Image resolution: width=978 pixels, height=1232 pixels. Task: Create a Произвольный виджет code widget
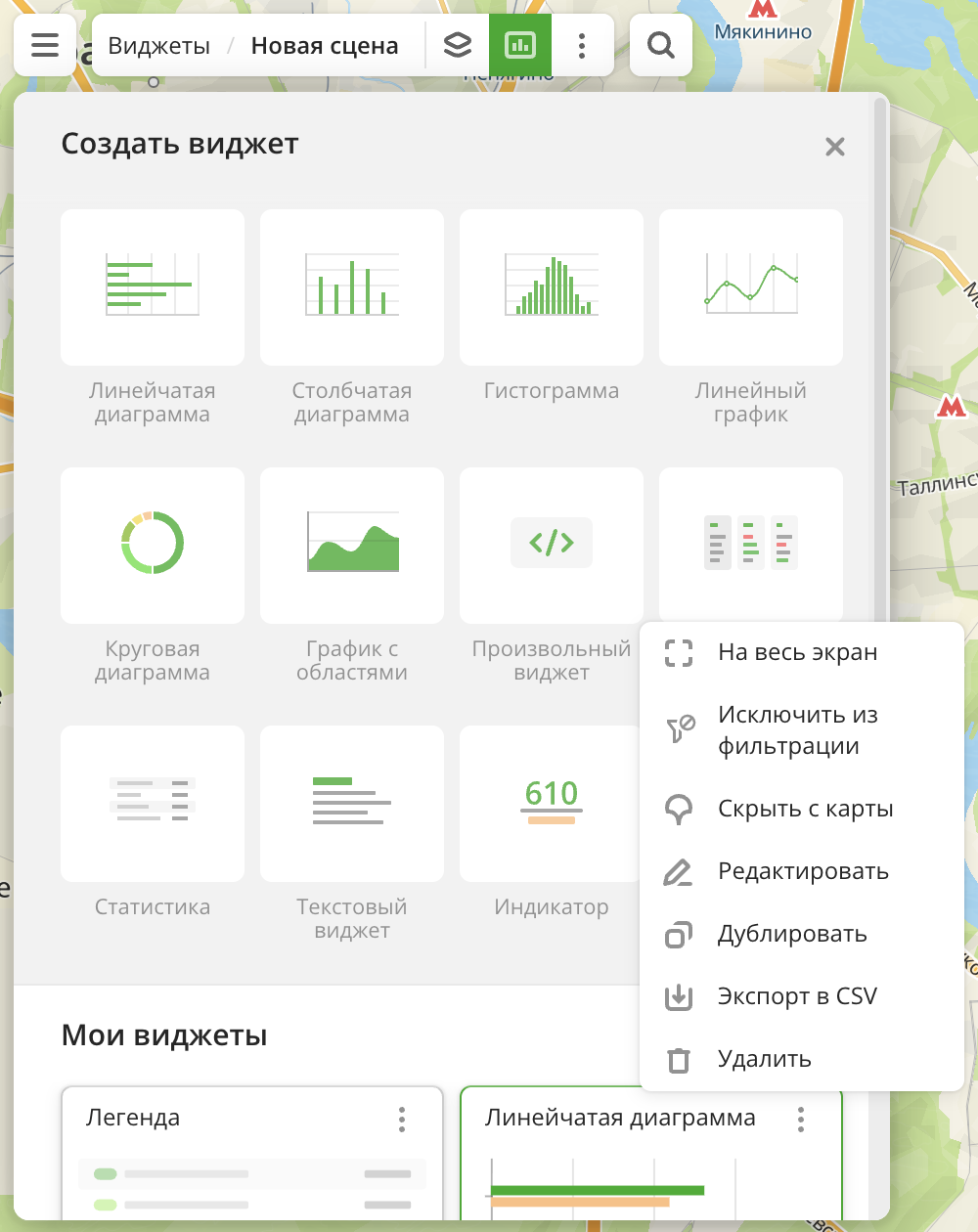click(x=552, y=546)
